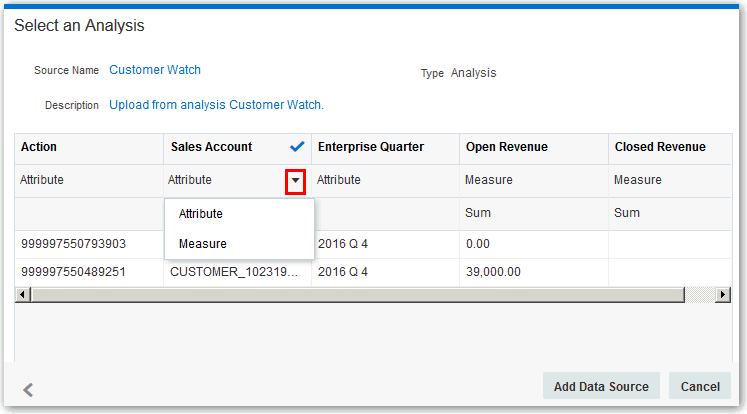Click Attribute type cell under Enterprise Quarter

pos(385,180)
